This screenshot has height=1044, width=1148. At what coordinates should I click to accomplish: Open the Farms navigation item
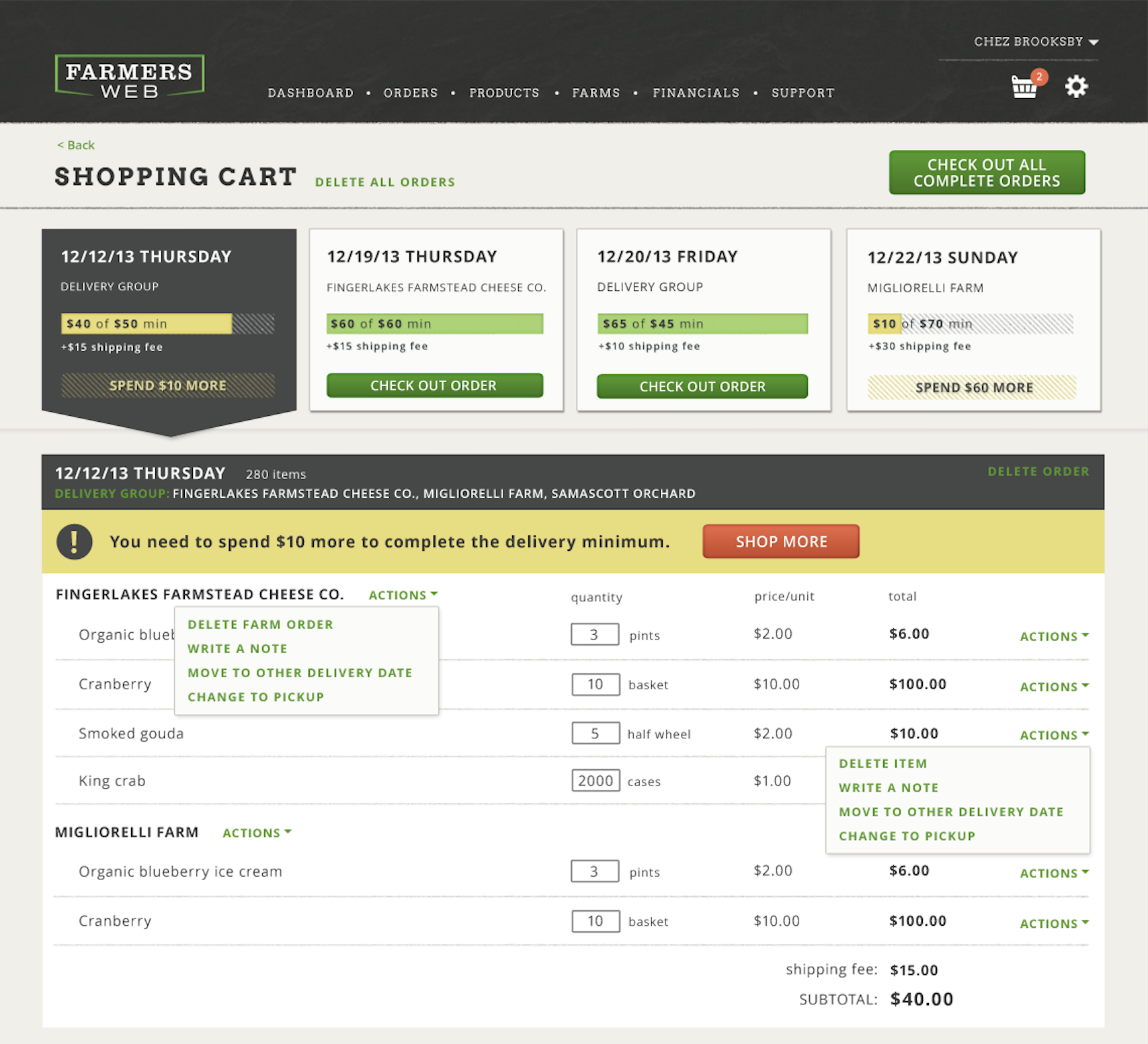point(596,93)
